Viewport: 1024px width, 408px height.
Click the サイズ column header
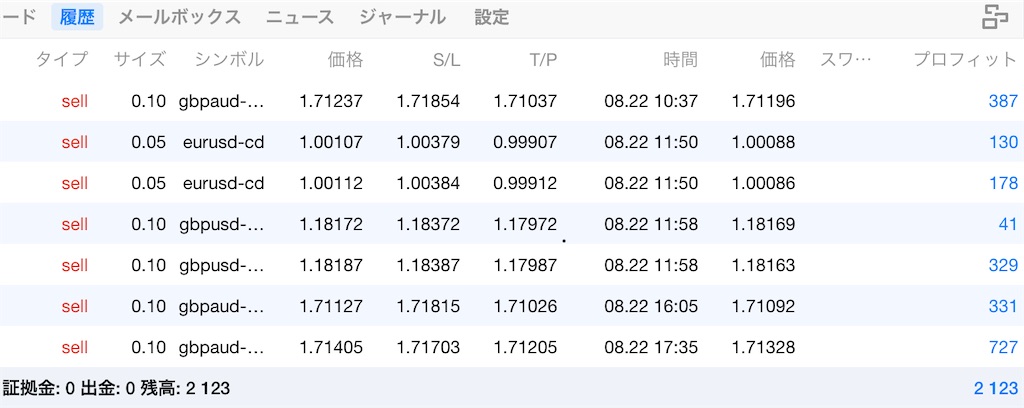(x=140, y=59)
